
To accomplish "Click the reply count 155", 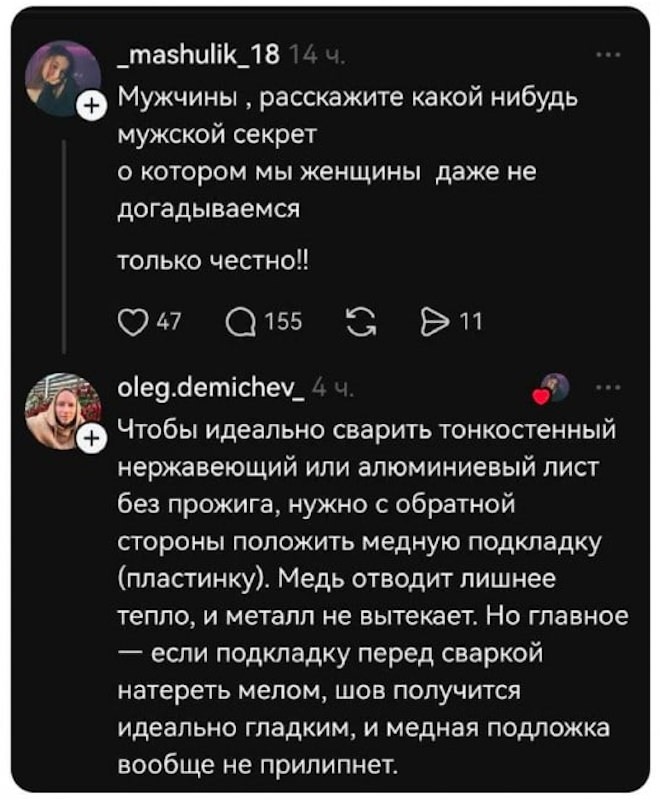I will [270, 320].
